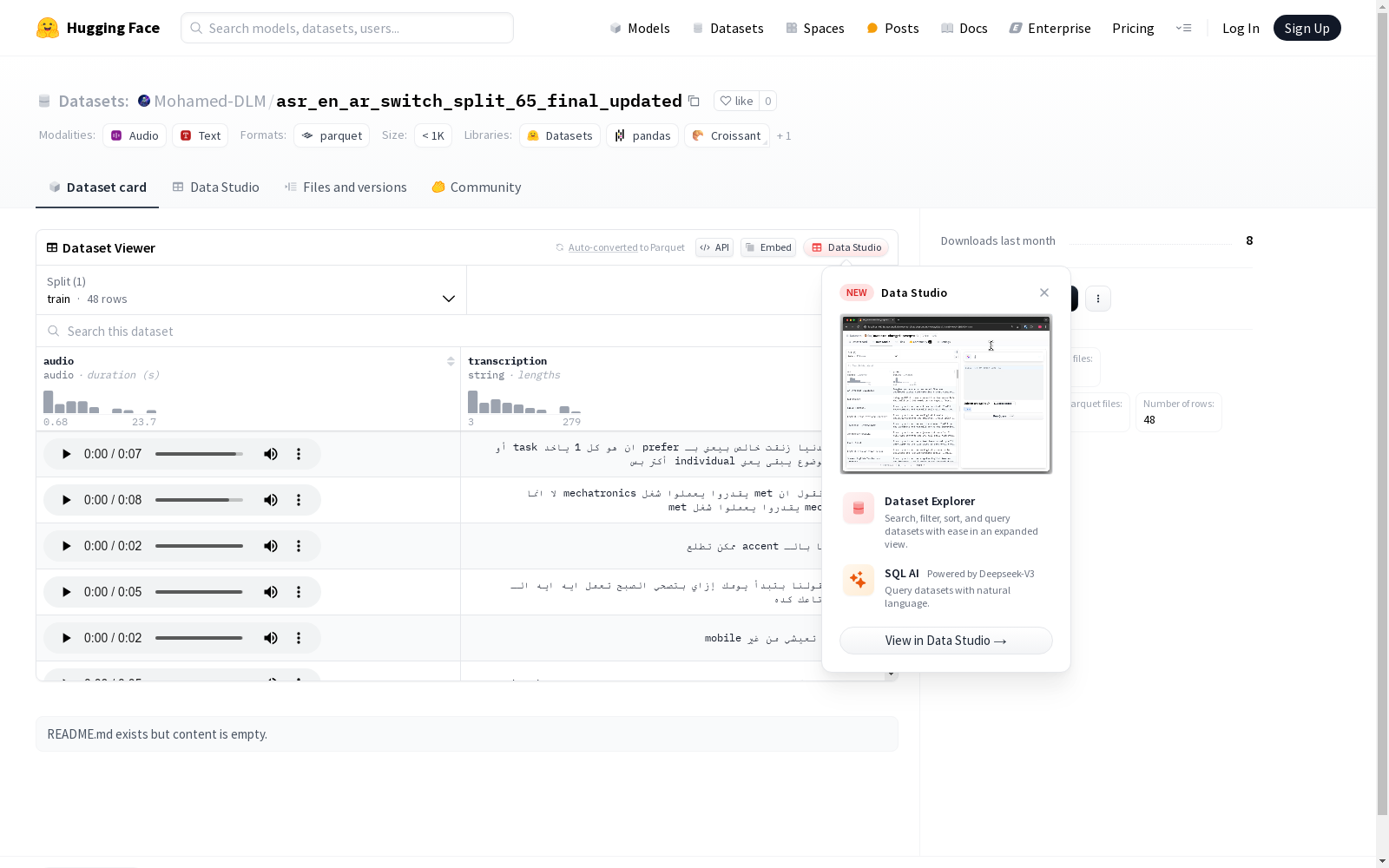Click the page scrollbar down arrow
Image resolution: width=1389 pixels, height=868 pixels.
click(x=1382, y=861)
